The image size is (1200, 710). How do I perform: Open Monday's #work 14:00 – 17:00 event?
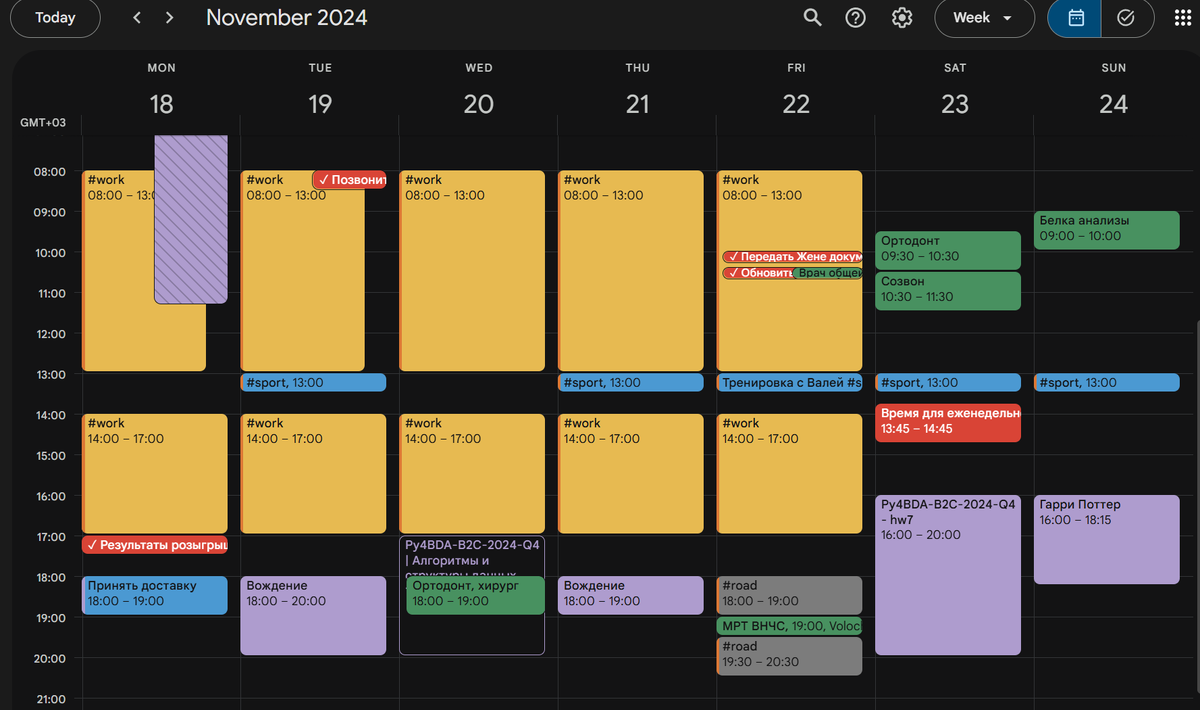(x=155, y=473)
